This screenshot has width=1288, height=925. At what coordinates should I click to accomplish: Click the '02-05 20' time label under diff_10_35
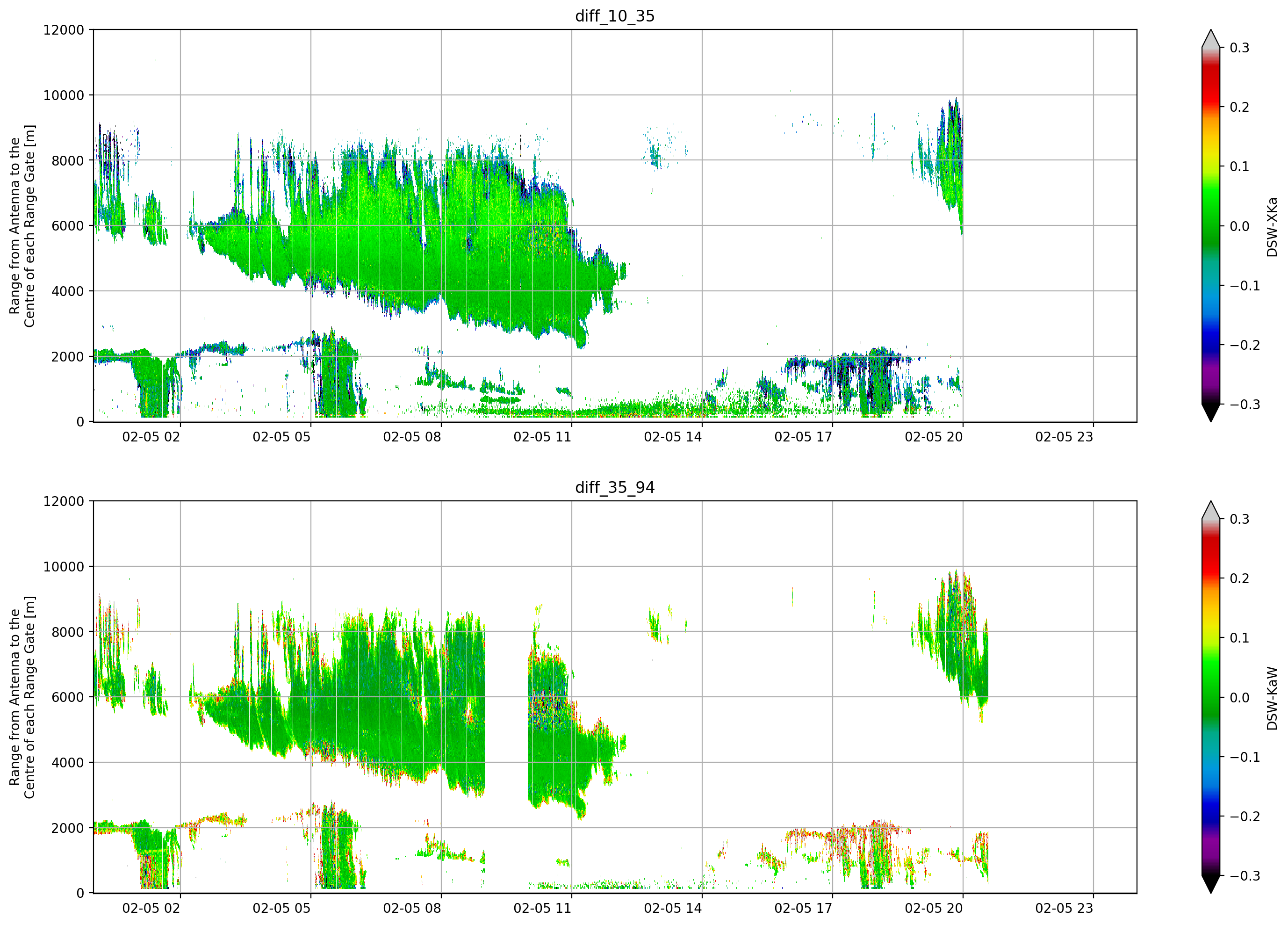tap(934, 437)
